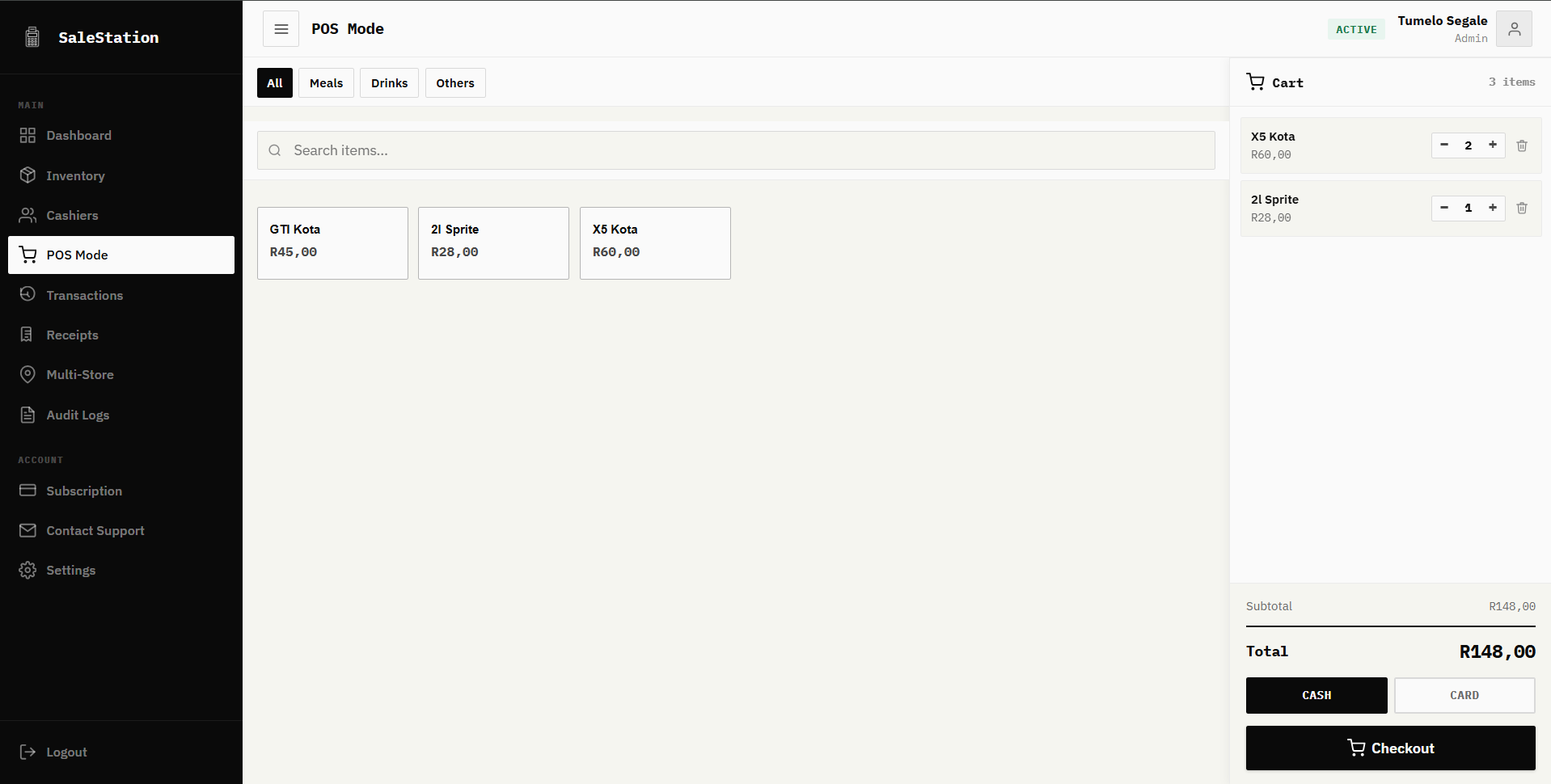Image resolution: width=1551 pixels, height=784 pixels.
Task: Open Audit Logs
Action: coord(121,415)
